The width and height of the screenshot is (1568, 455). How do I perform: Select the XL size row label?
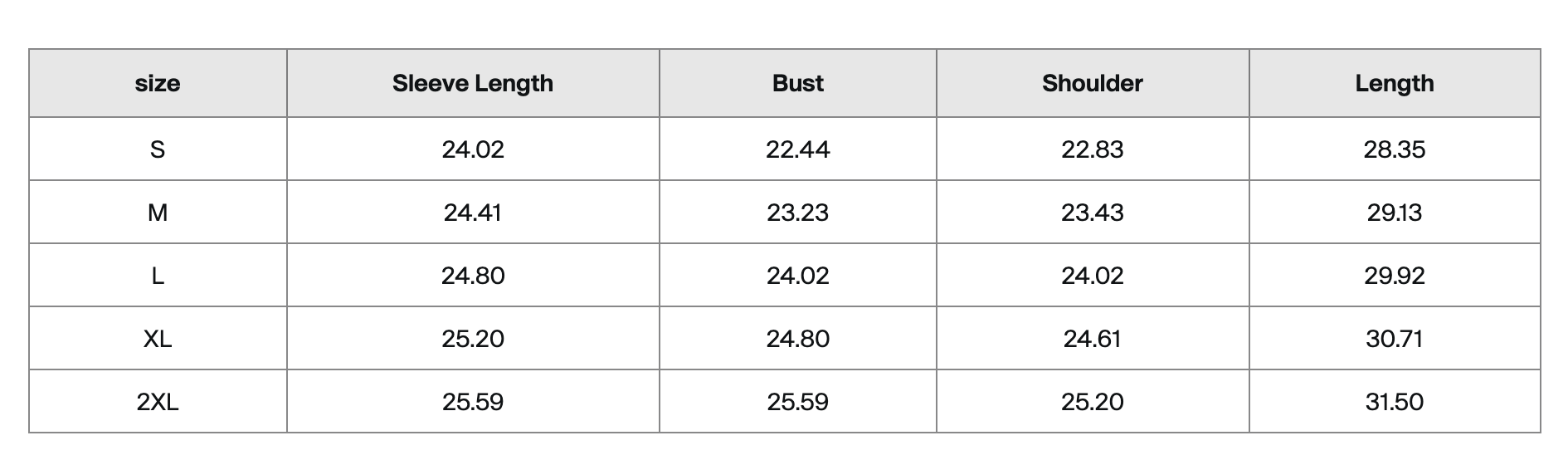pos(158,339)
